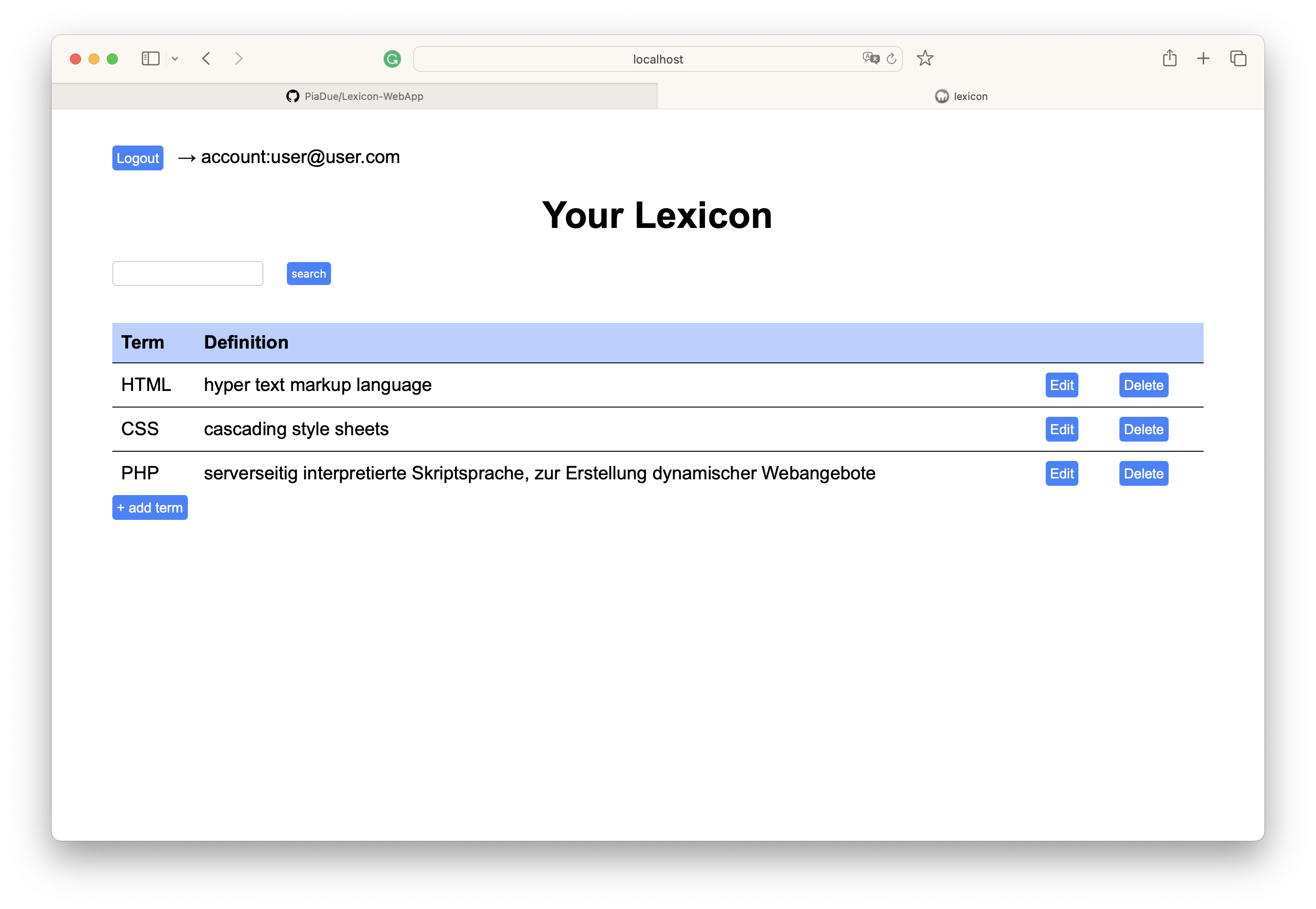Screen dimensions: 1316x909
Task: Edit the HTML term entry
Action: [x=1061, y=385]
